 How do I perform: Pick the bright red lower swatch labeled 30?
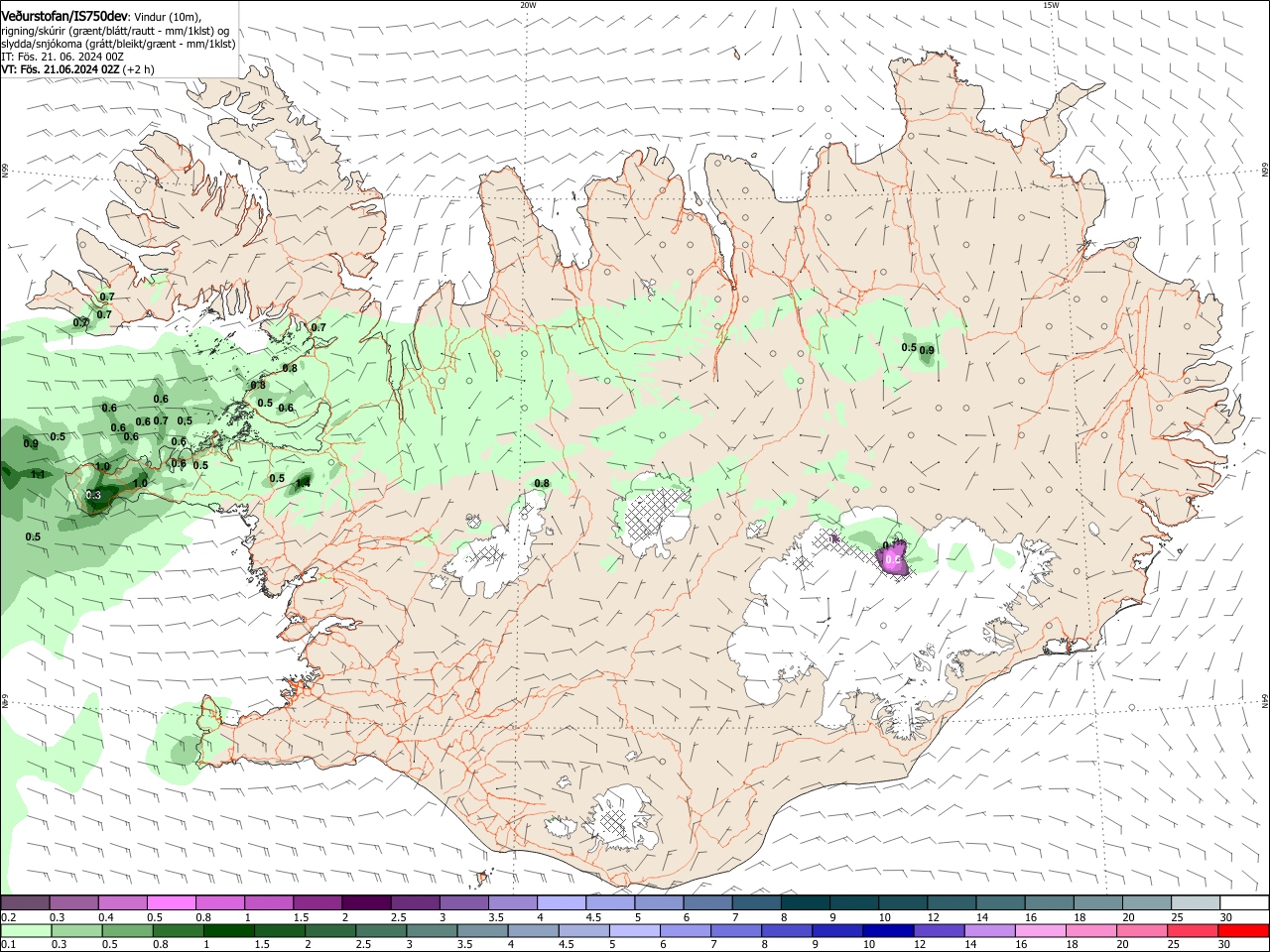(1242, 930)
